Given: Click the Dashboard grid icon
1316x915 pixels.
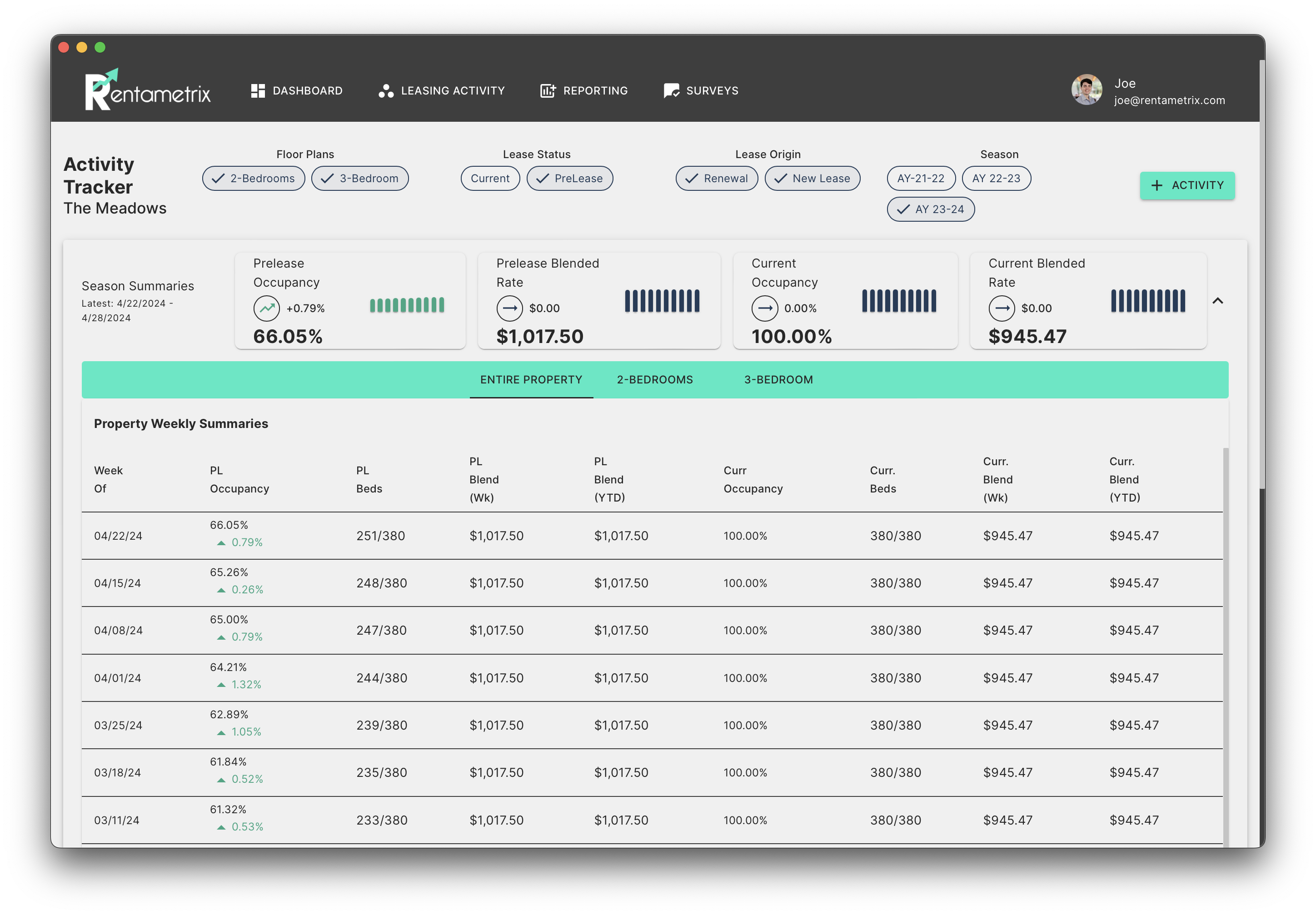Looking at the screenshot, I should pyautogui.click(x=258, y=90).
